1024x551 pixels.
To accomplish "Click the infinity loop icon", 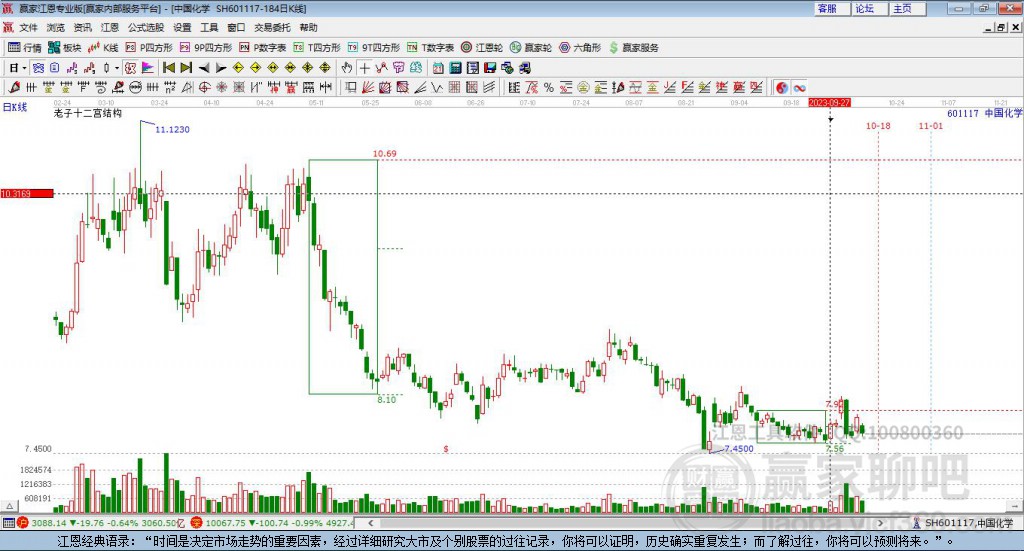I will tap(799, 87).
